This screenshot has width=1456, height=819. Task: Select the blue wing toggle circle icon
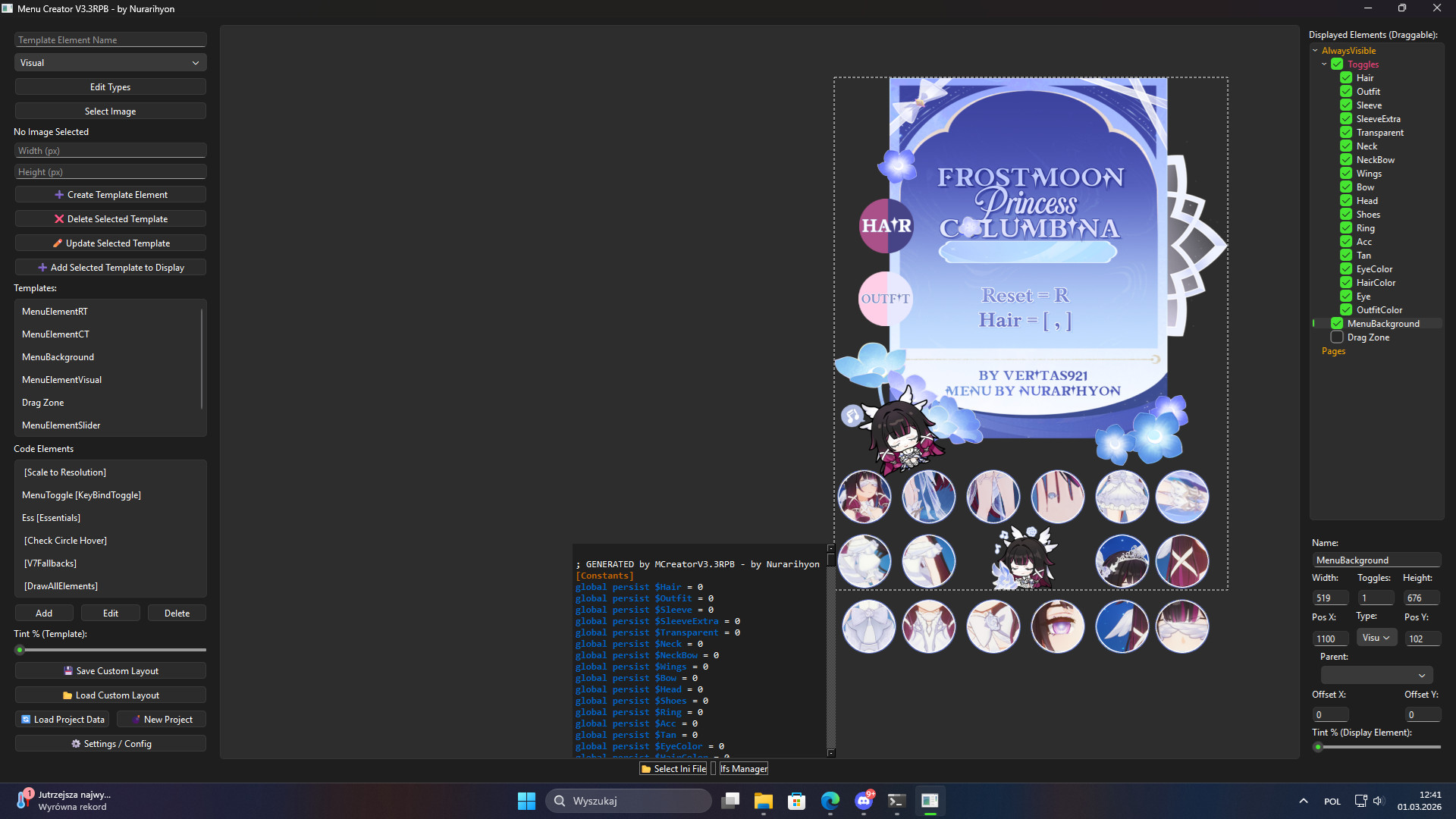click(x=1122, y=626)
